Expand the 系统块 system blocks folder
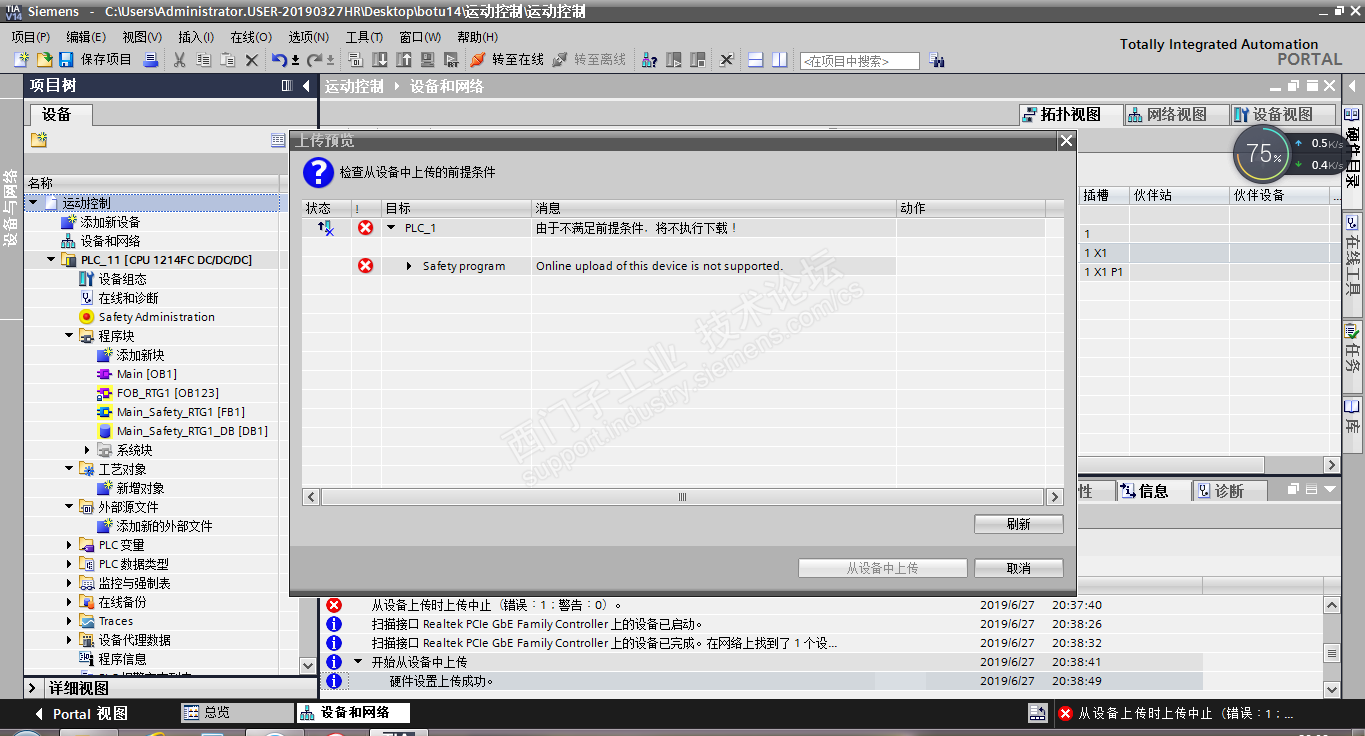 tap(87, 450)
